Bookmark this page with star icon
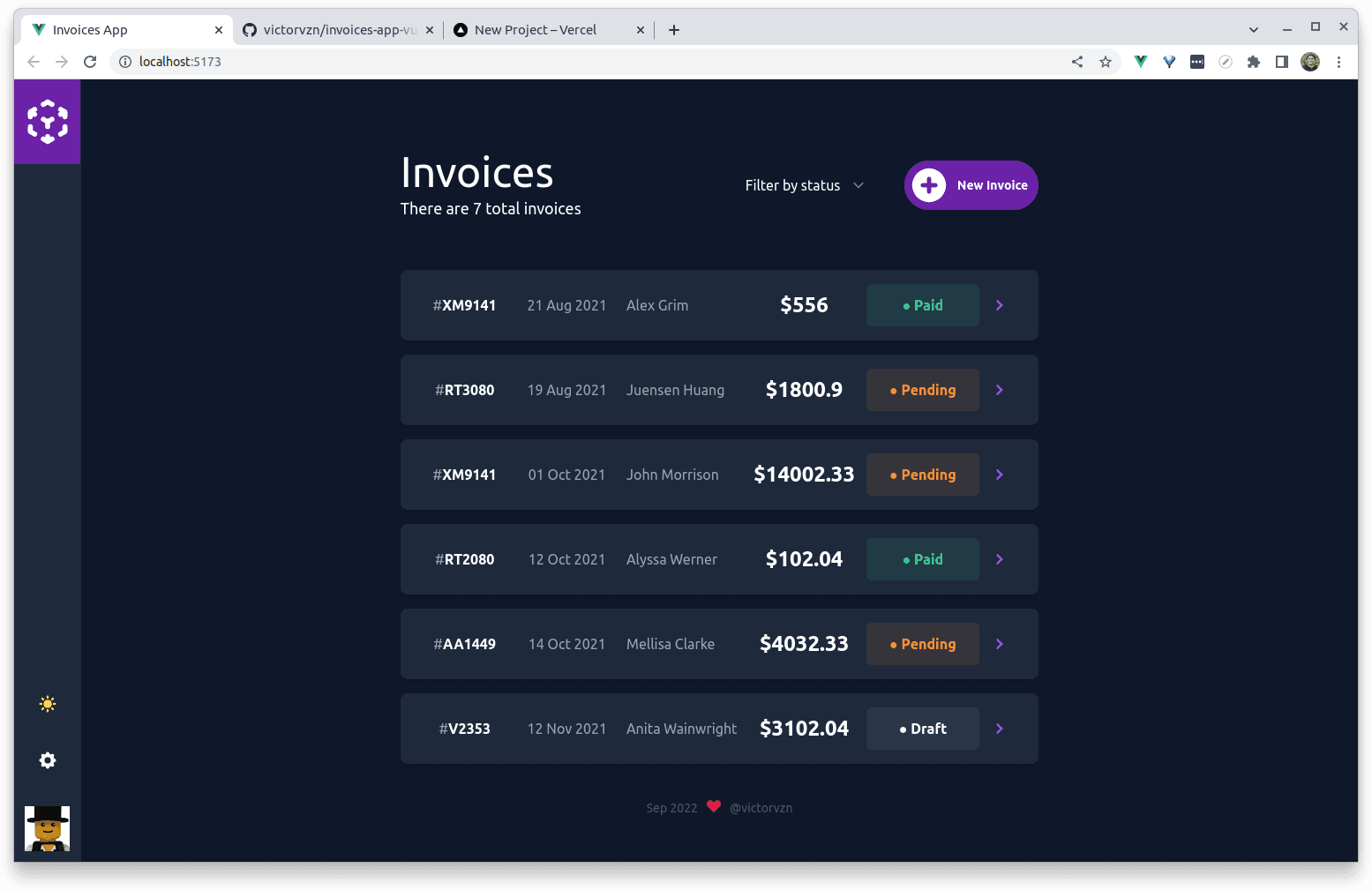1372x890 pixels. click(1105, 62)
